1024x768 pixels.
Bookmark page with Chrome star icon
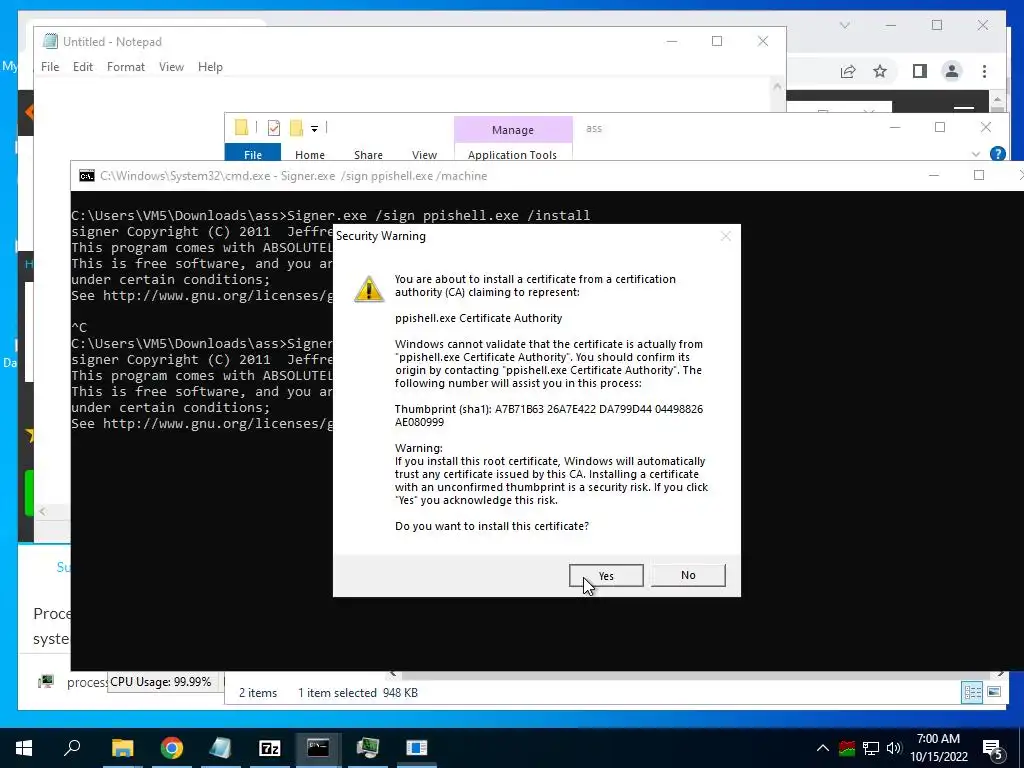tap(880, 71)
